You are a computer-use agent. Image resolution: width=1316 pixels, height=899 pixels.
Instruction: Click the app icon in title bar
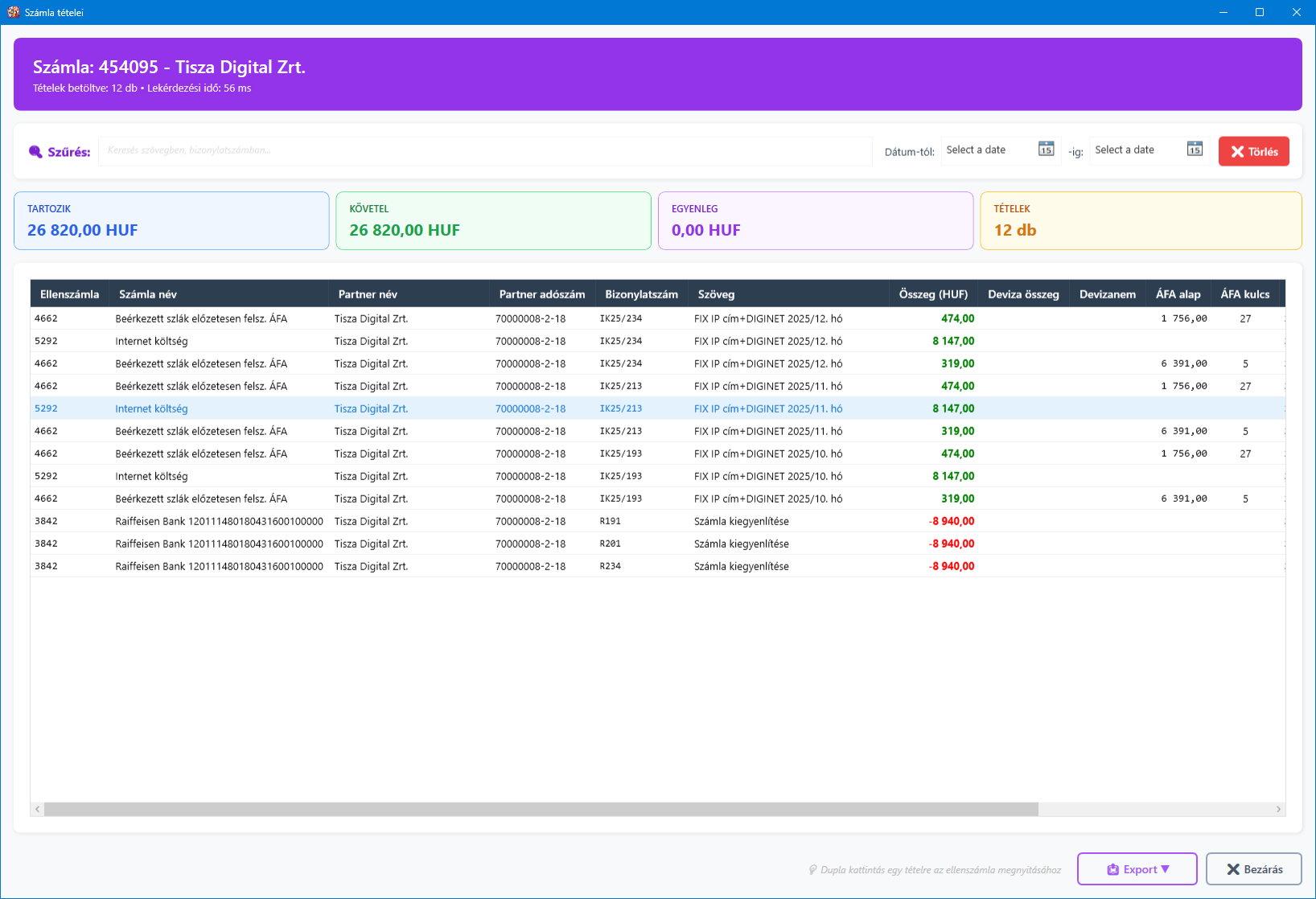point(13,12)
